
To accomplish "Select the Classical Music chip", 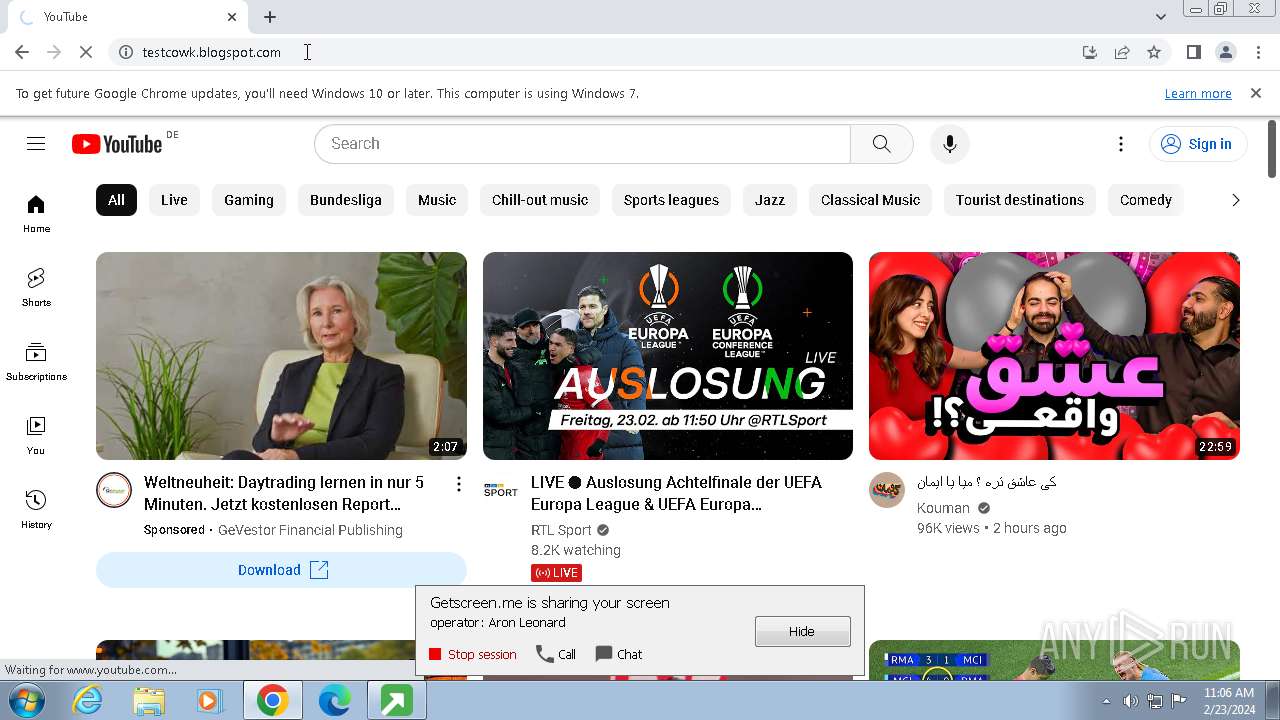I will tap(870, 200).
